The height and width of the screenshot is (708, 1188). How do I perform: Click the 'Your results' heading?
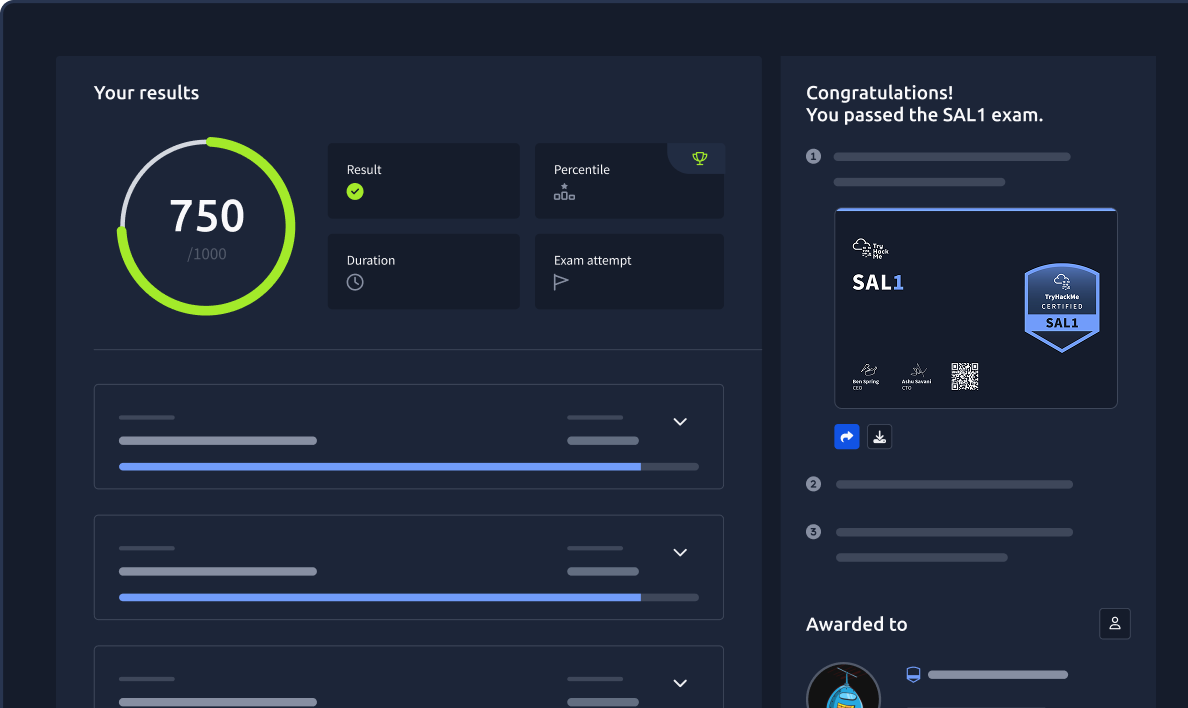[x=146, y=92]
